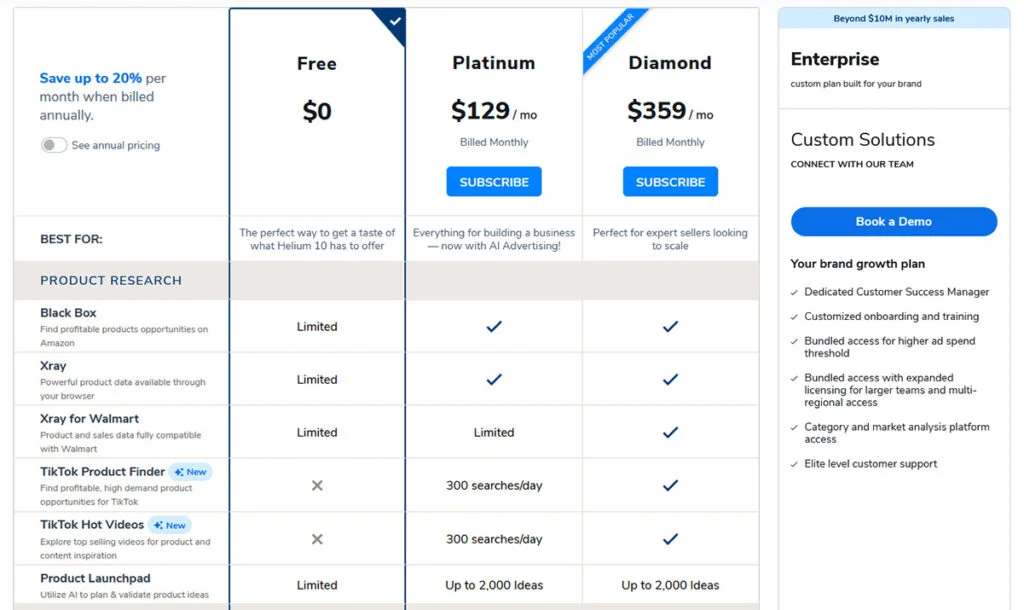
Task: Click the New badge beside TikTok Hot Videos
Action: click(169, 524)
